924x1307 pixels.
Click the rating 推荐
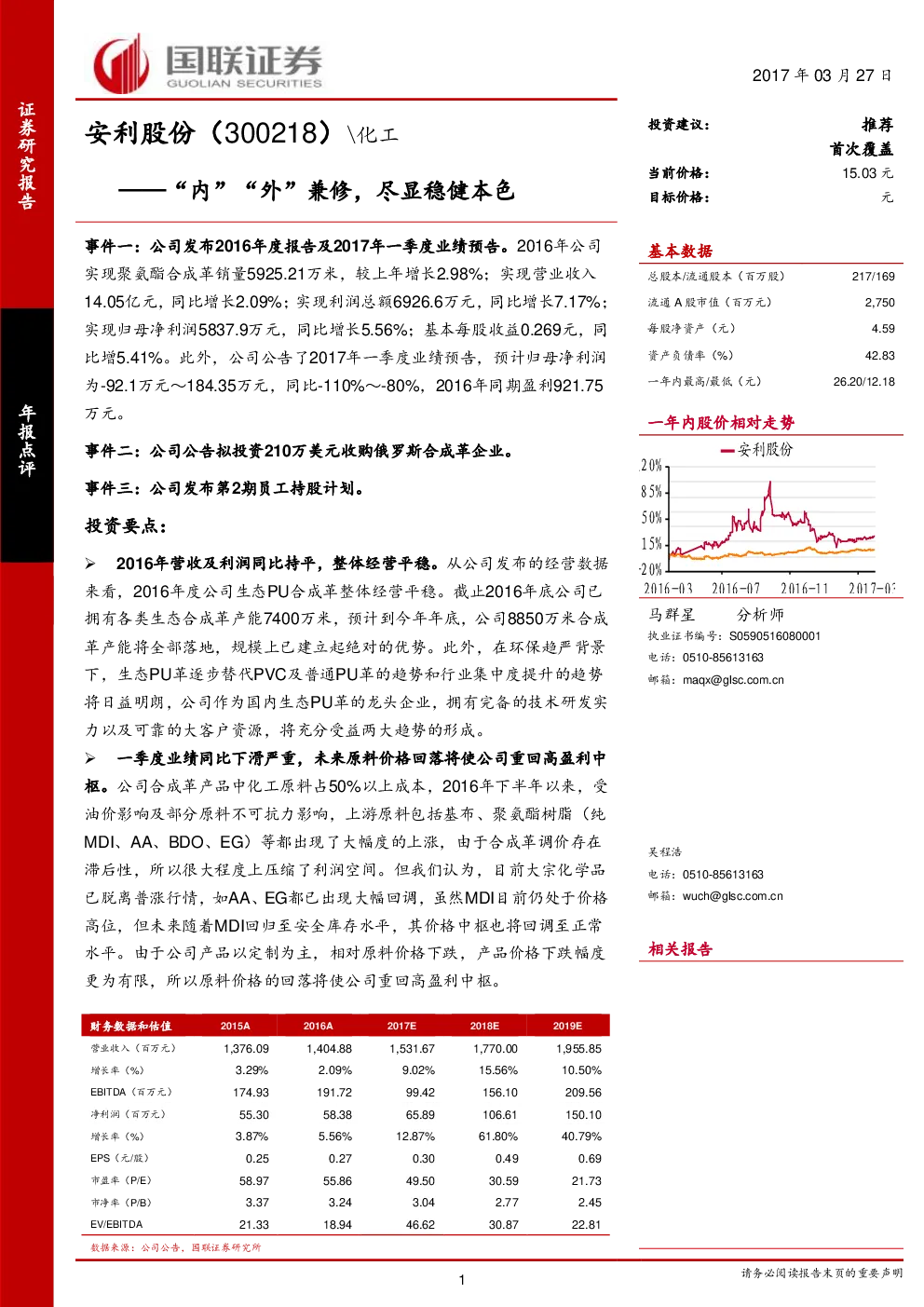tap(876, 125)
